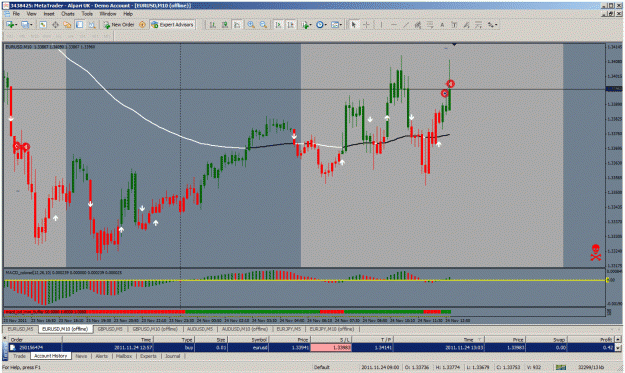Open the New Chart toolbar button
Screen dimensions: 625x373
point(11,25)
